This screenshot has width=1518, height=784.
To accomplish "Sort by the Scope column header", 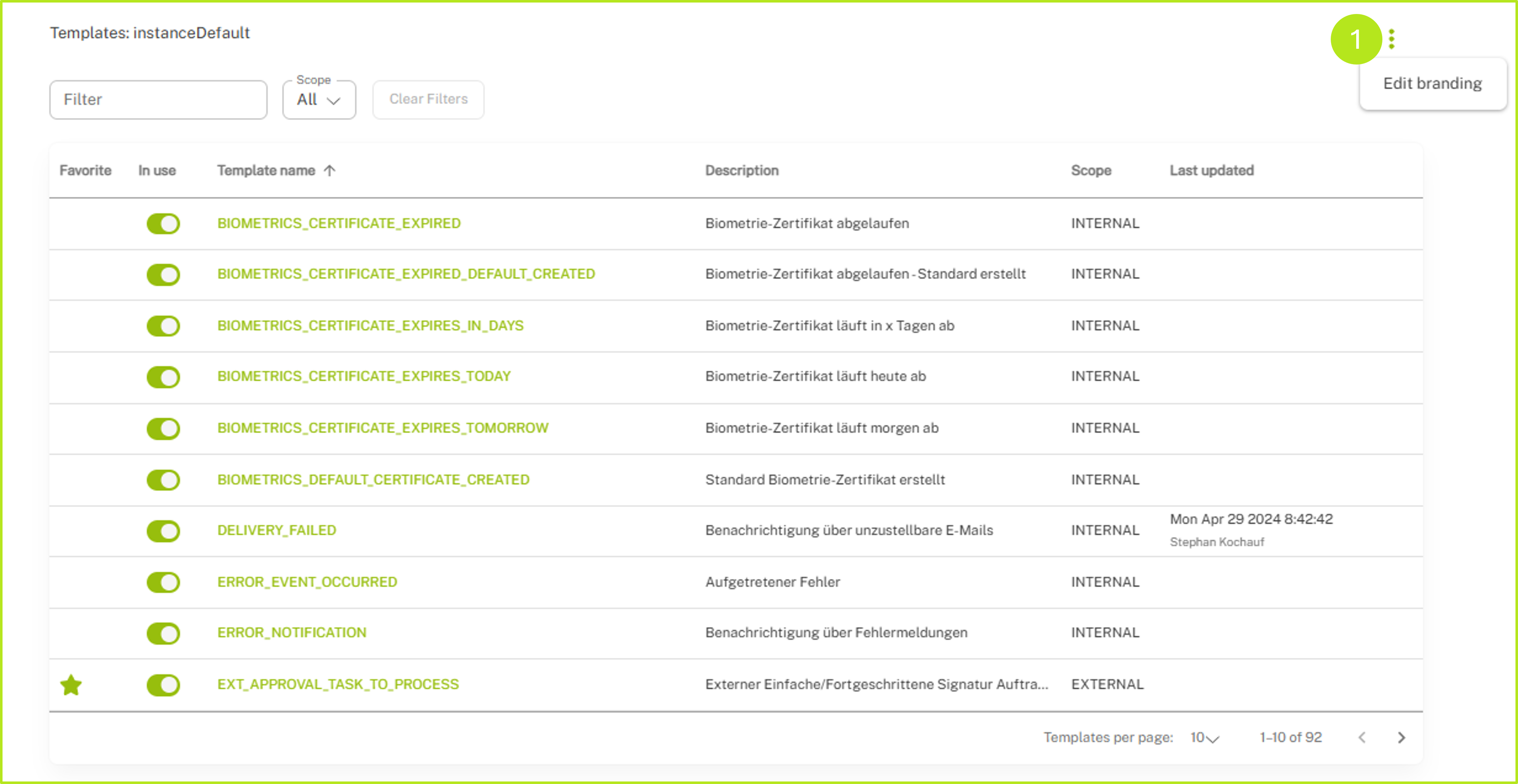I will pos(1090,171).
